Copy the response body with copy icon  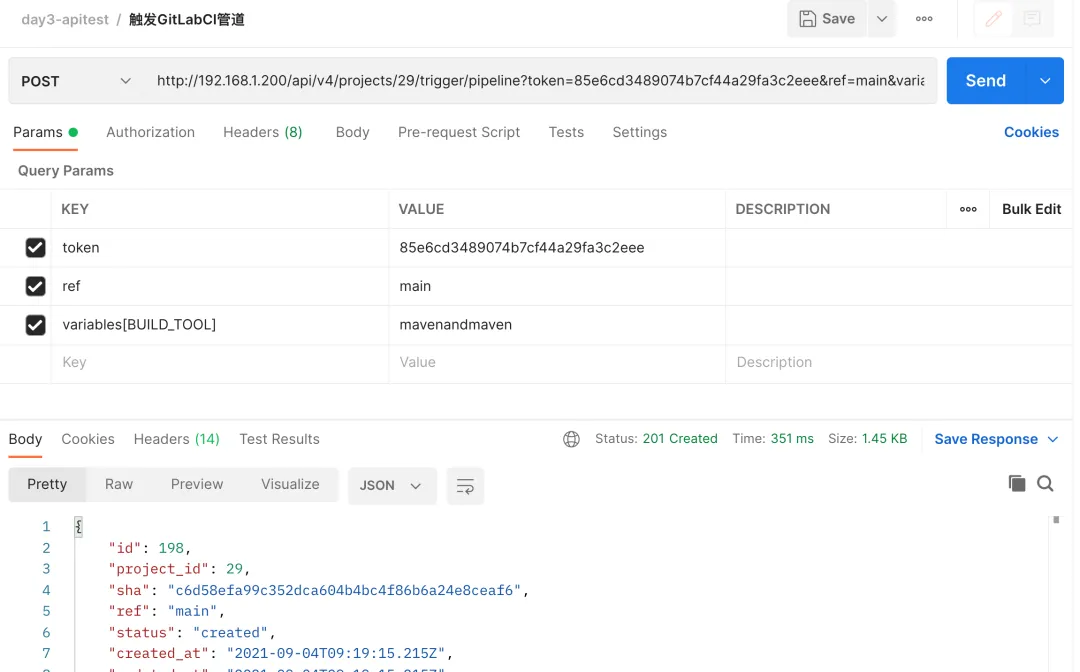coord(1017,484)
